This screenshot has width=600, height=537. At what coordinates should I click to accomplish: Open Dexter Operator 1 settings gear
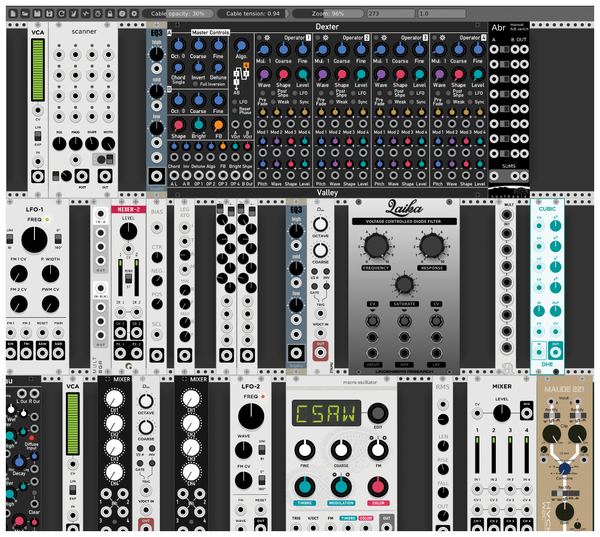(x=267, y=38)
